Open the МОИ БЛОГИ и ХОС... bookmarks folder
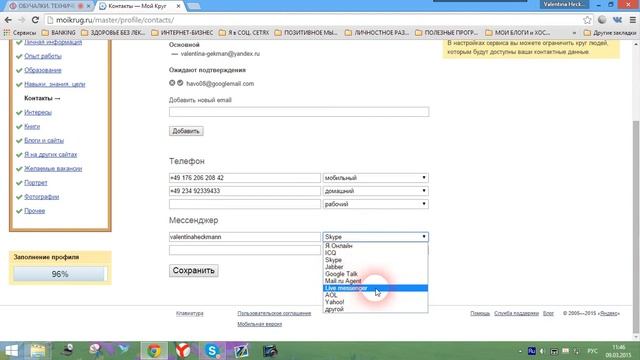Image resolution: width=640 pixels, height=360 pixels. [518, 32]
